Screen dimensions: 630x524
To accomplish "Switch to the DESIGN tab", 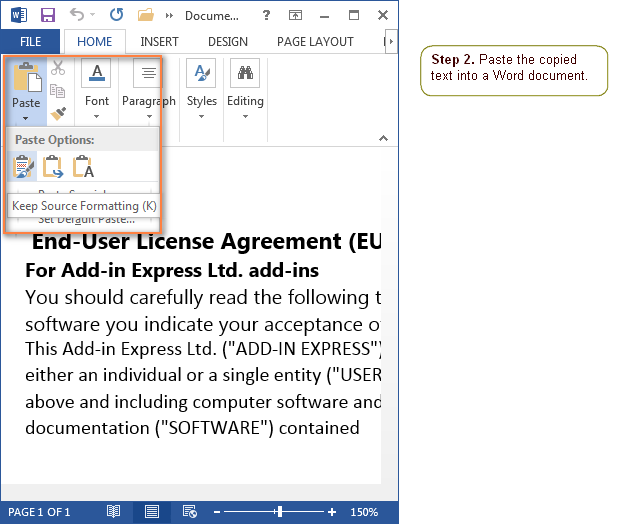I will click(228, 41).
